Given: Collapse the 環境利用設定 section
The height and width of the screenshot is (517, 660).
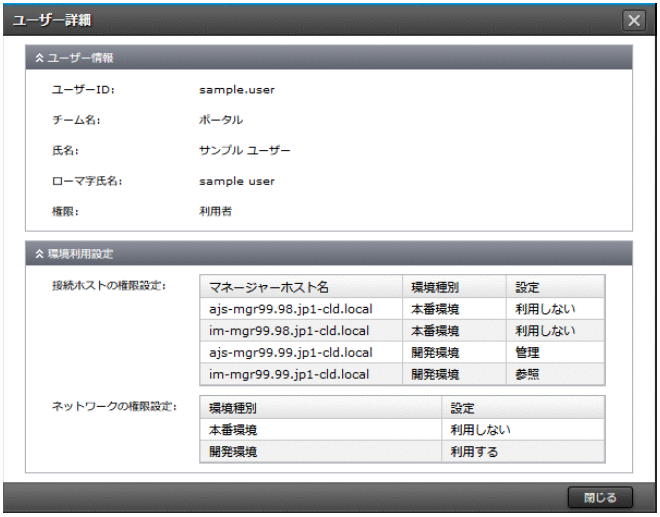Looking at the screenshot, I should (x=39, y=254).
